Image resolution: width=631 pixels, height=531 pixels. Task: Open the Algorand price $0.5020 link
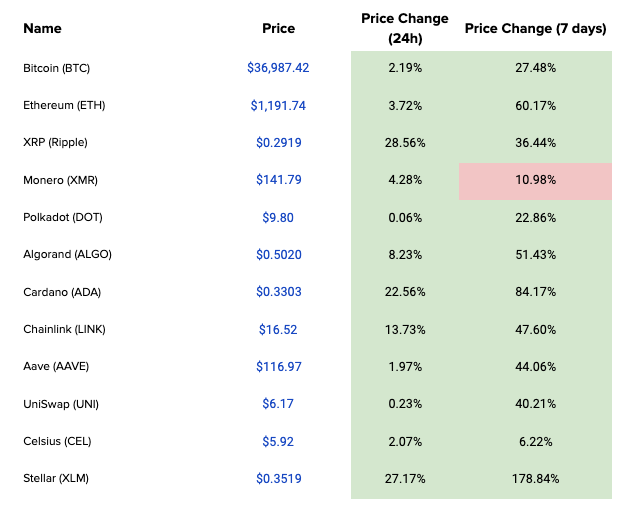[x=278, y=254]
